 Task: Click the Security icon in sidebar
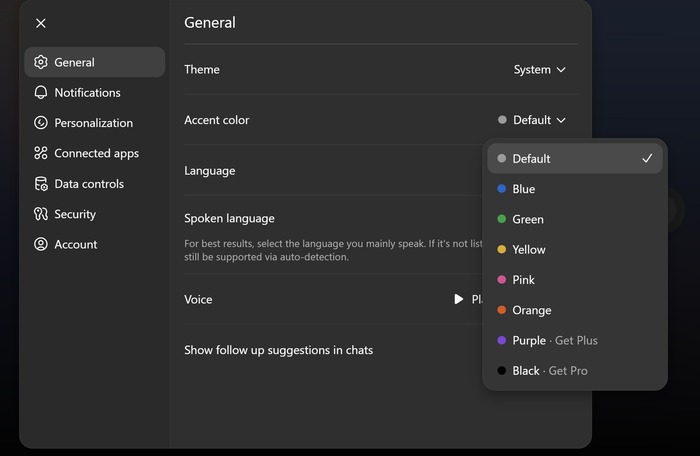[x=41, y=214]
